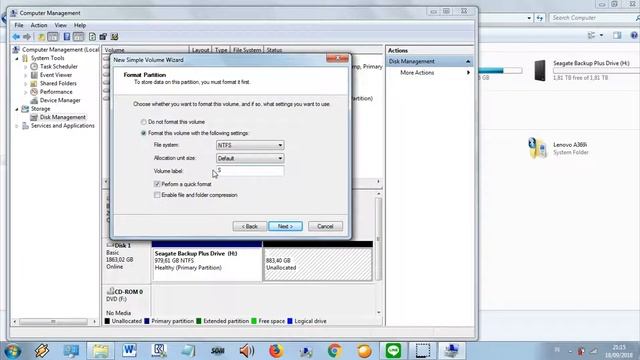The image size is (640, 360).
Task: Click the Explorer Search Computer box
Action: [x=594, y=18]
